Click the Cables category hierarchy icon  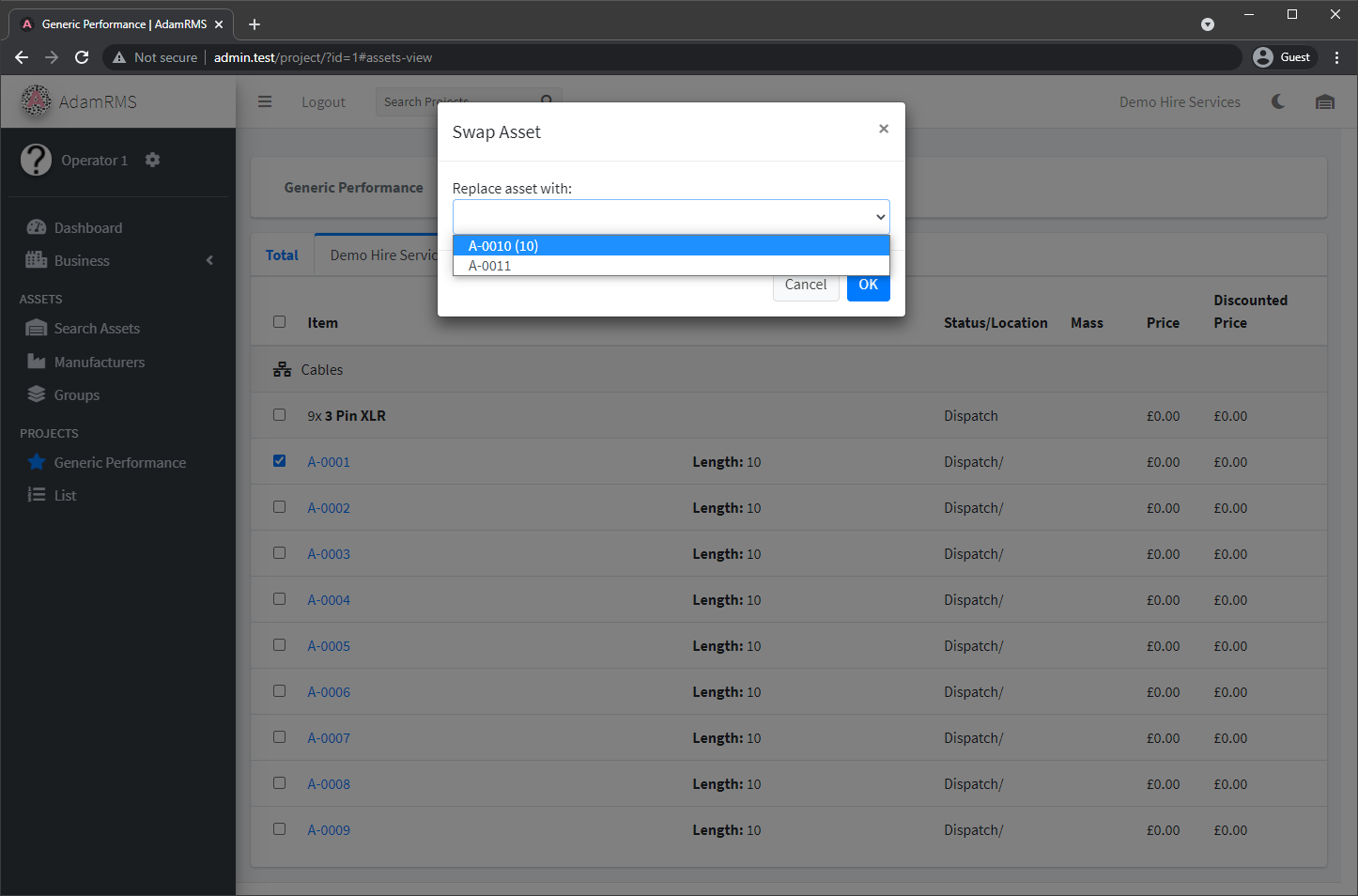(282, 370)
